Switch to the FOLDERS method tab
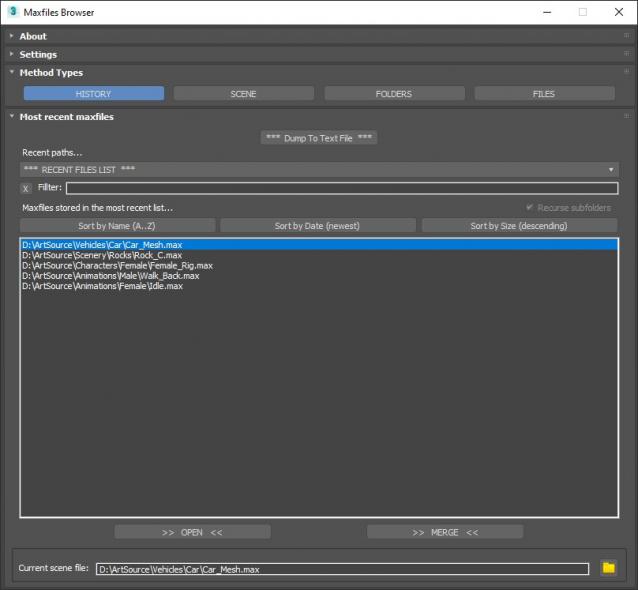638x590 pixels. [x=393, y=94]
